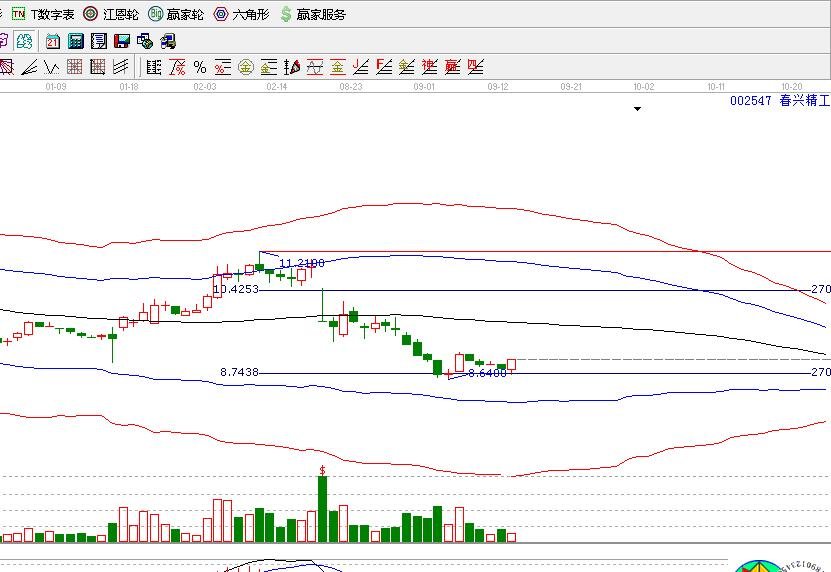The image size is (831, 572).
Task: Select the 金 with horizontal lines tool
Action: pyautogui.click(x=269, y=67)
